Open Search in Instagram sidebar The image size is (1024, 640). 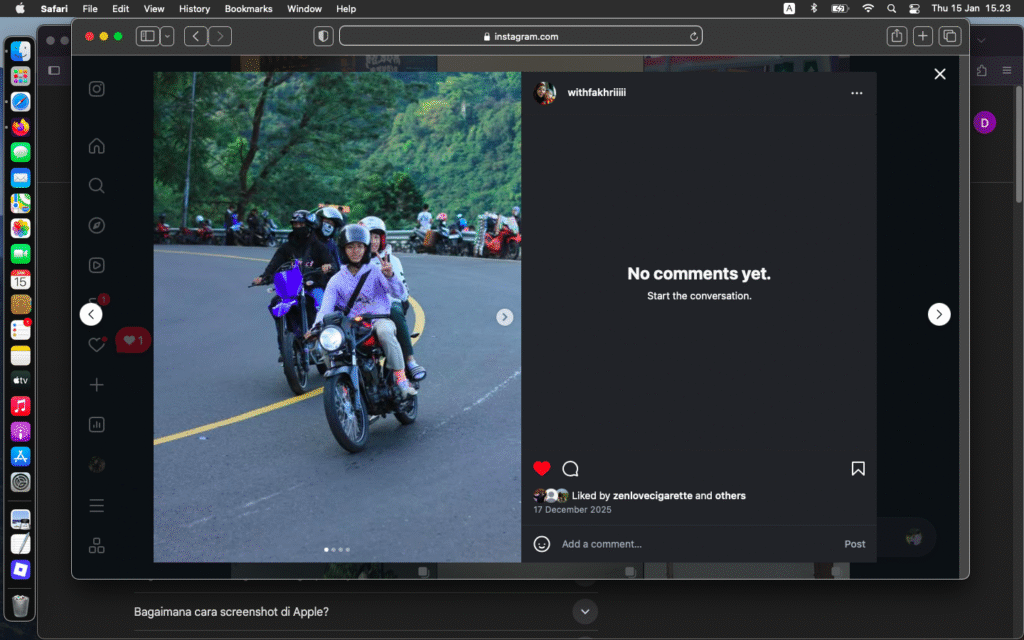coord(97,186)
